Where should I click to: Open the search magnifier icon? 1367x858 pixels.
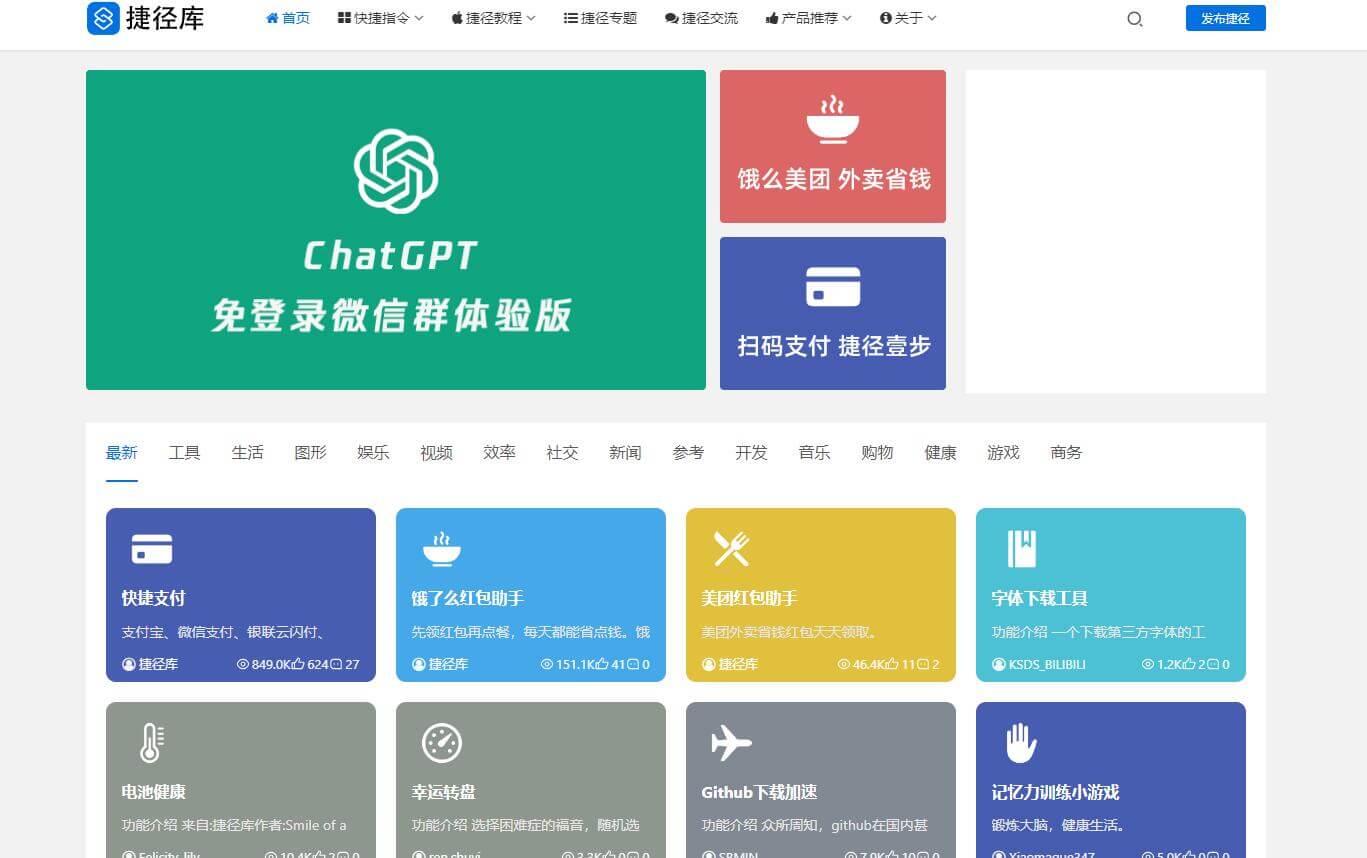click(1134, 19)
